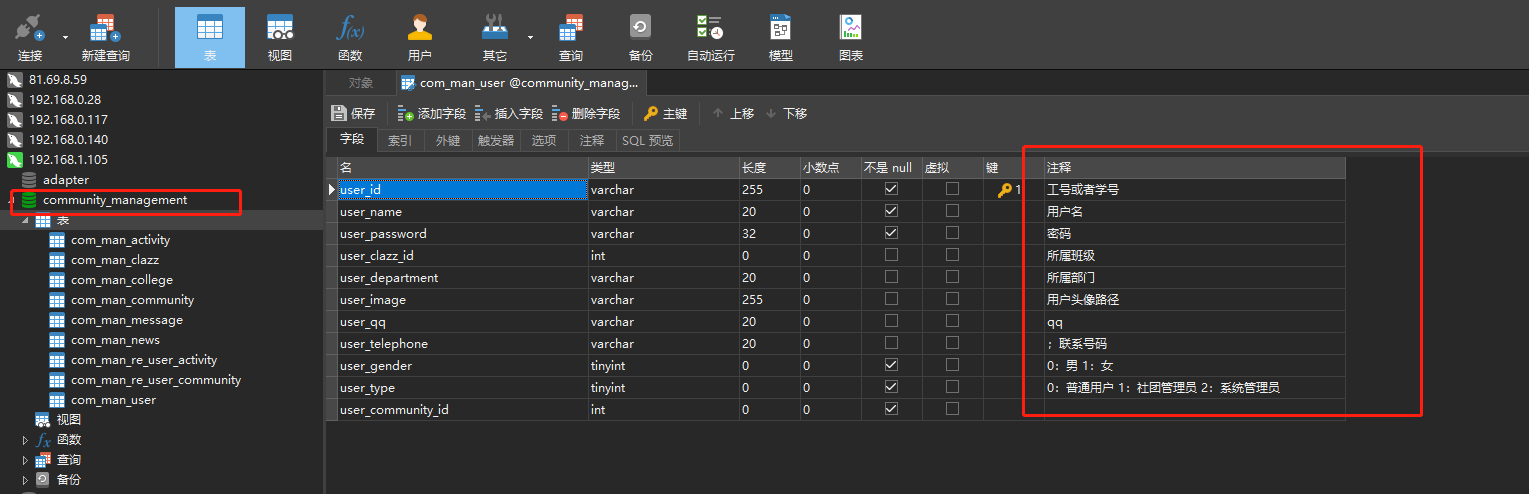The image size is (1529, 494).
Task: Click the user_telephone field name cell
Action: click(x=463, y=343)
